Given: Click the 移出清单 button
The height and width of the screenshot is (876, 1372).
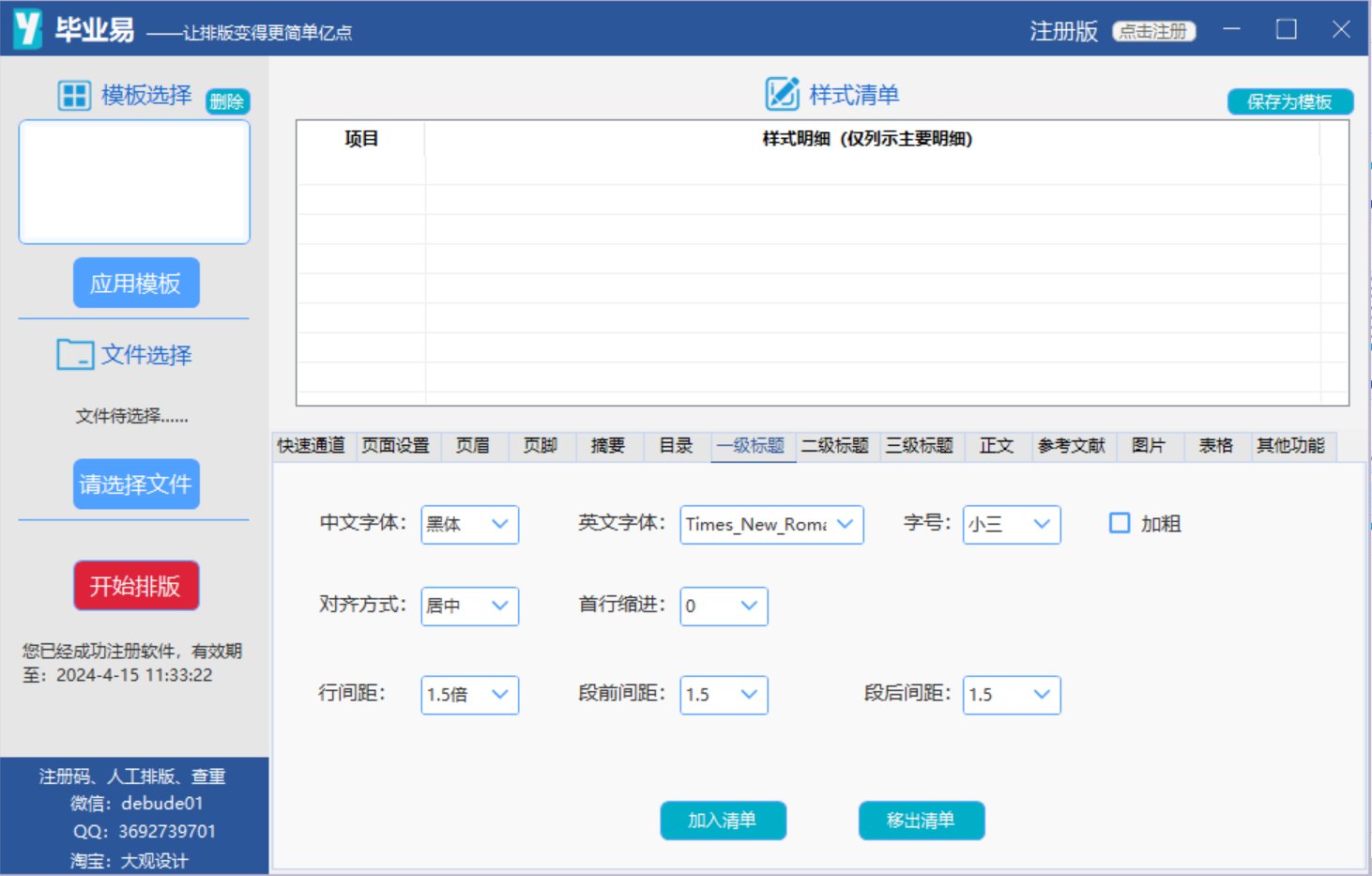Looking at the screenshot, I should [x=922, y=821].
